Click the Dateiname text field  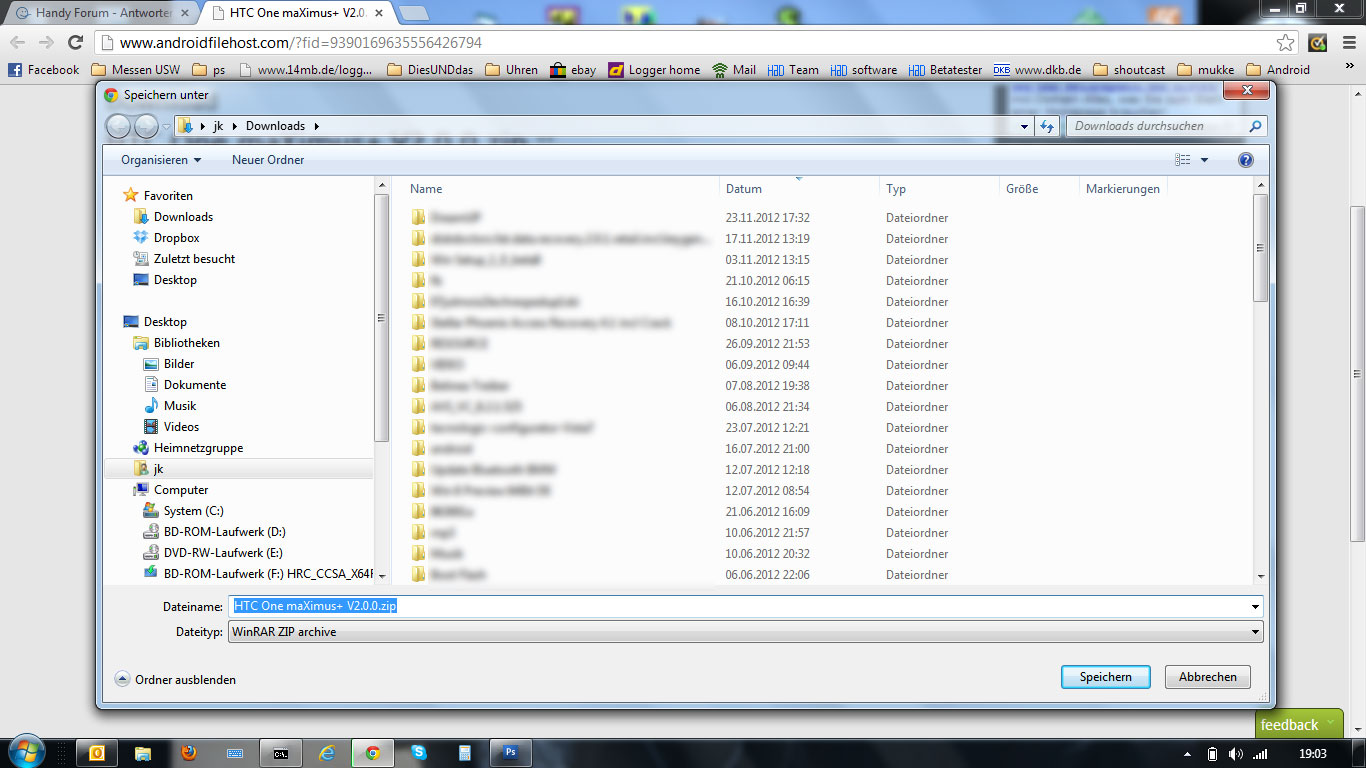click(x=737, y=606)
